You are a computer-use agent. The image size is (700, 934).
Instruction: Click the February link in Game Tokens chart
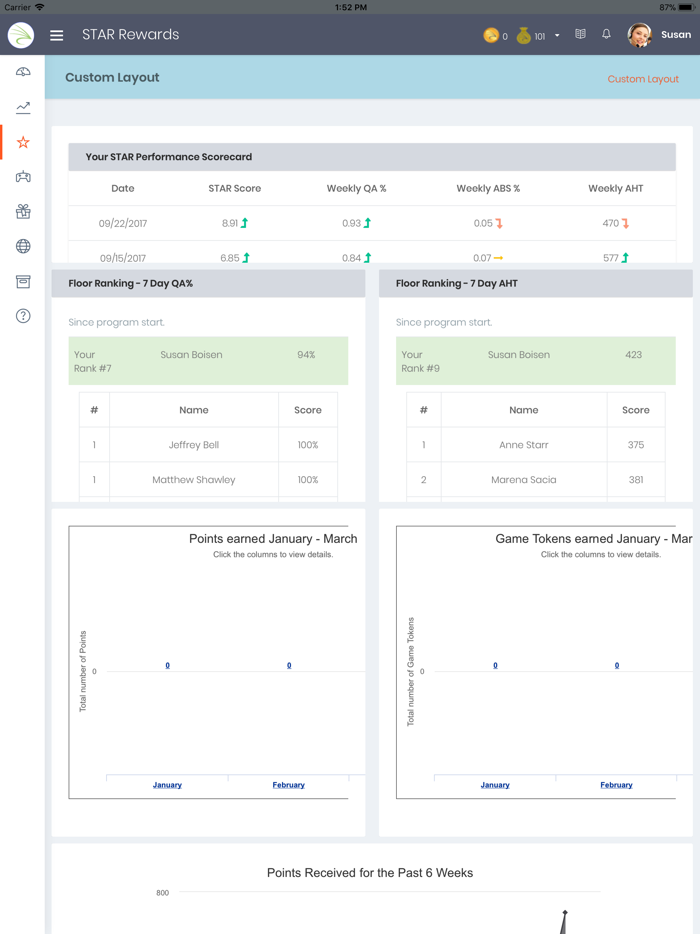click(616, 785)
